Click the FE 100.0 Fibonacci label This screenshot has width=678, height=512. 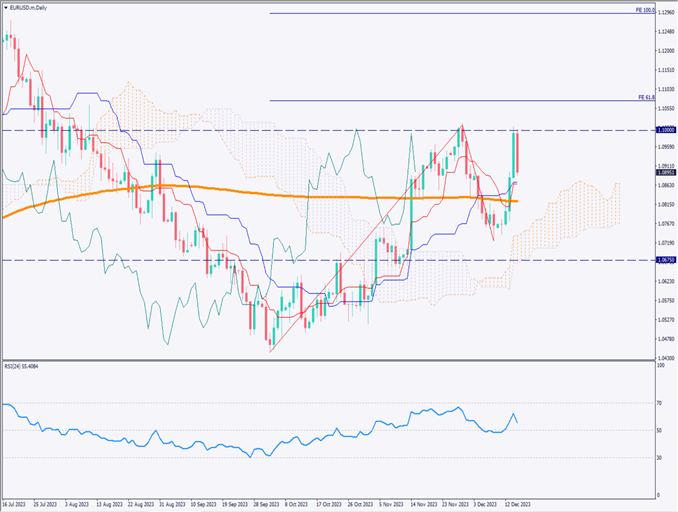pos(645,10)
